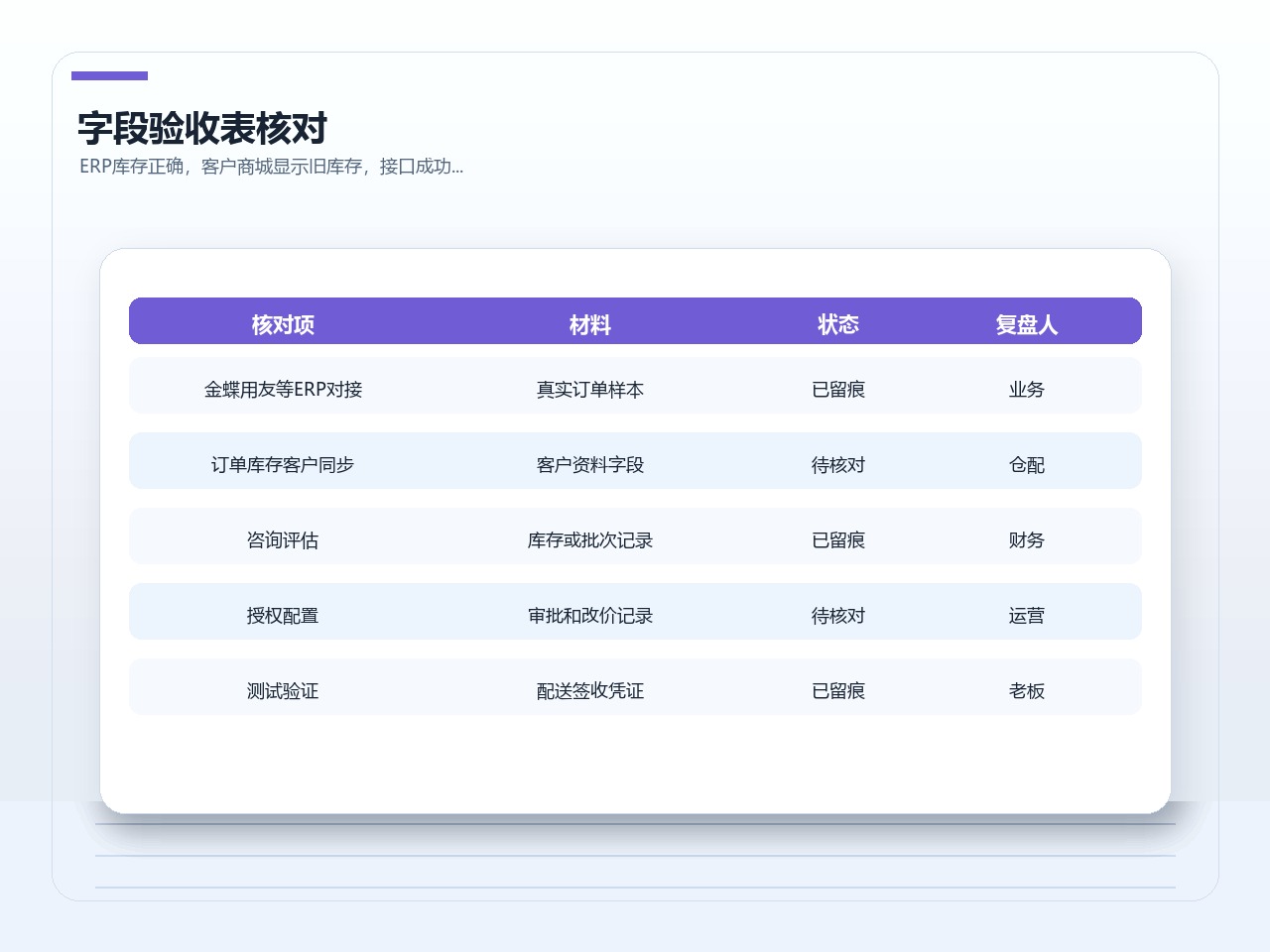Select the cell 测试验证

pyautogui.click(x=283, y=691)
